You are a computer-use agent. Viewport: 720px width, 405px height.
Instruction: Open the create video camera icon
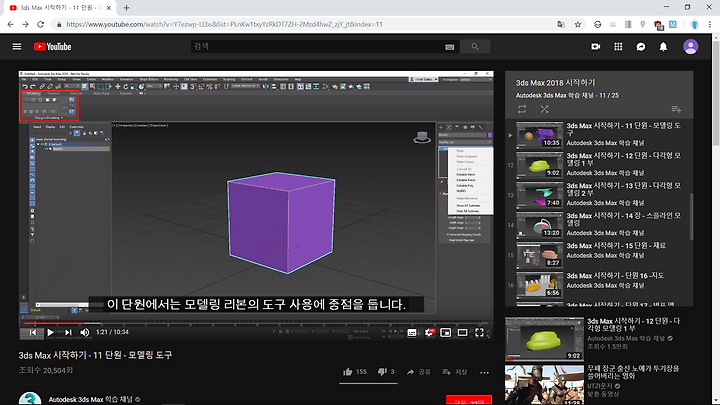(596, 46)
